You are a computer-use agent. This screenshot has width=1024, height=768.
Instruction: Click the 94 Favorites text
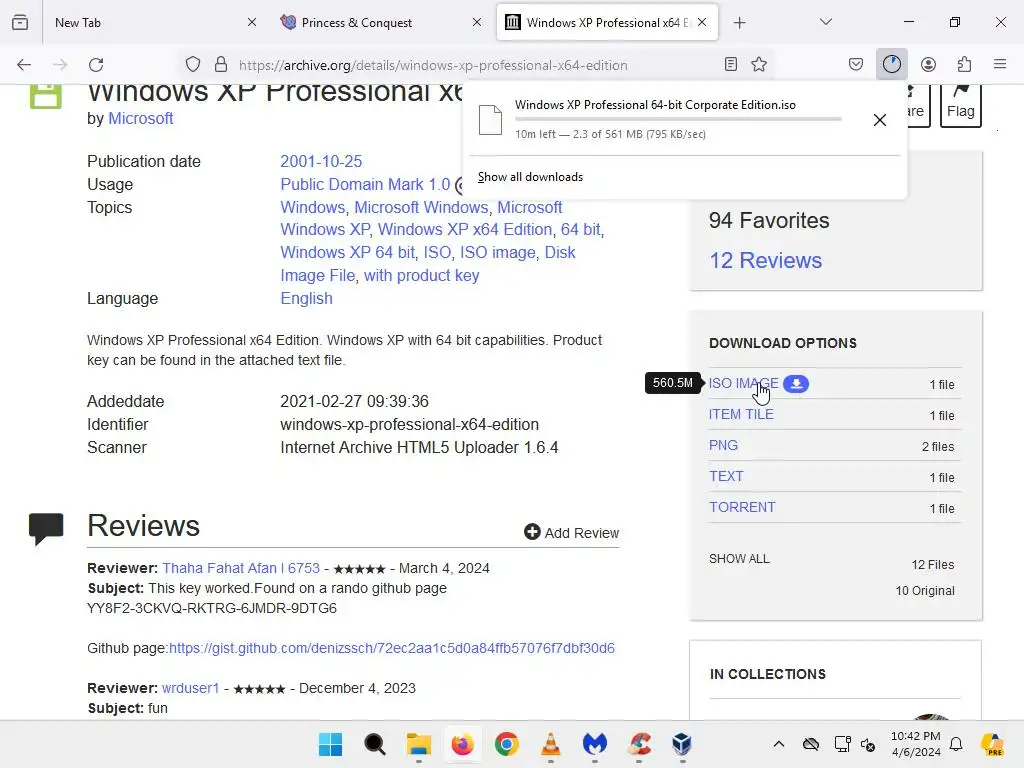coord(769,221)
